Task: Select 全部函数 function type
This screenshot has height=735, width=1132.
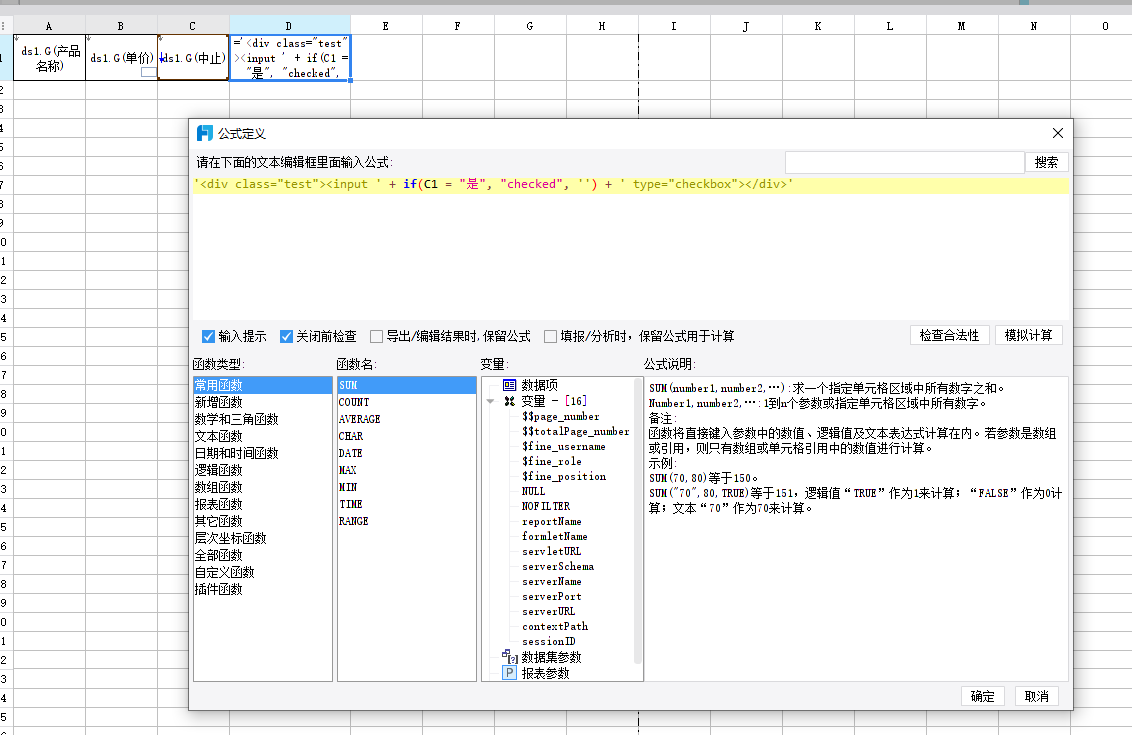Action: click(x=263, y=555)
